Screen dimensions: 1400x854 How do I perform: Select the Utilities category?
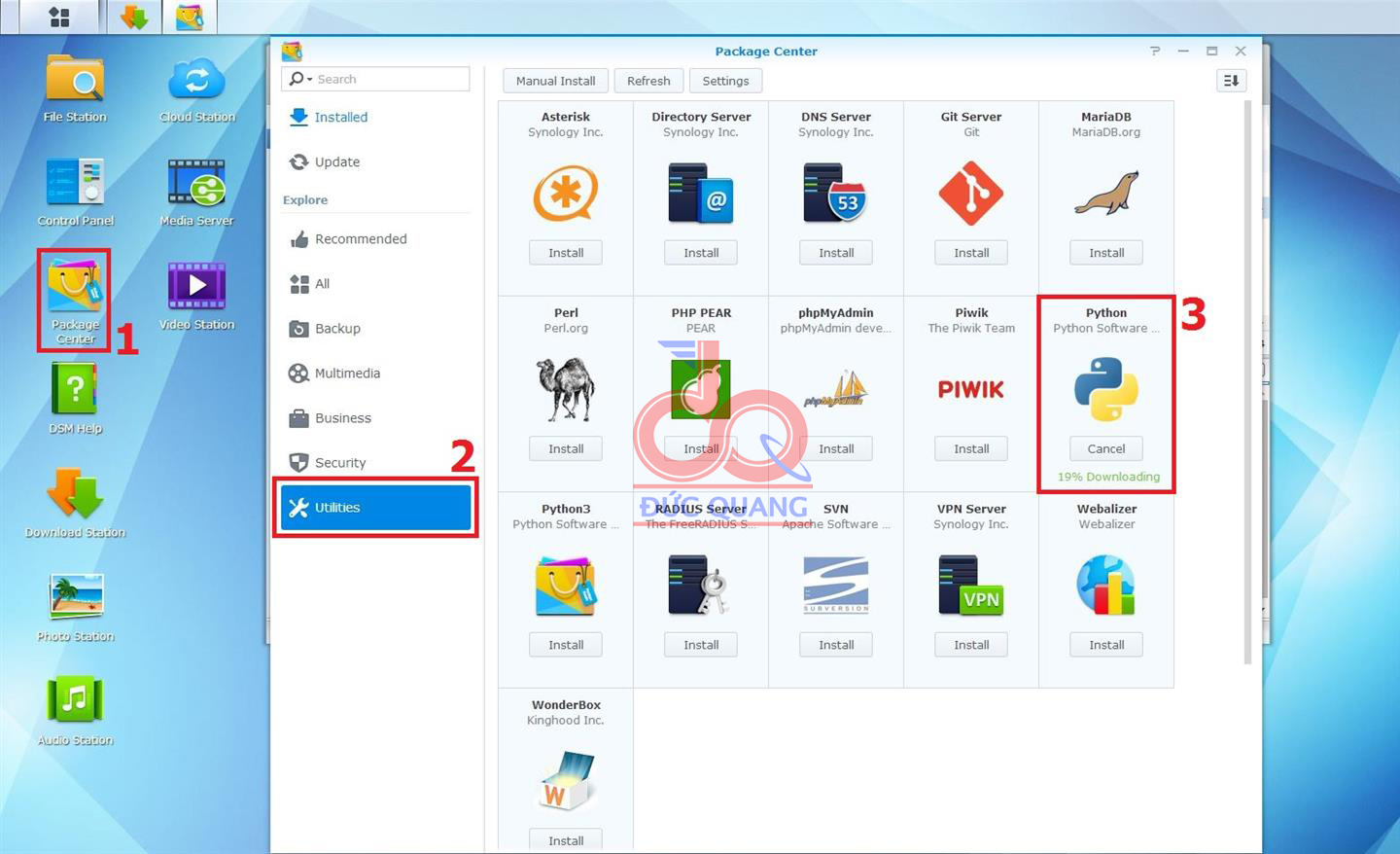375,507
